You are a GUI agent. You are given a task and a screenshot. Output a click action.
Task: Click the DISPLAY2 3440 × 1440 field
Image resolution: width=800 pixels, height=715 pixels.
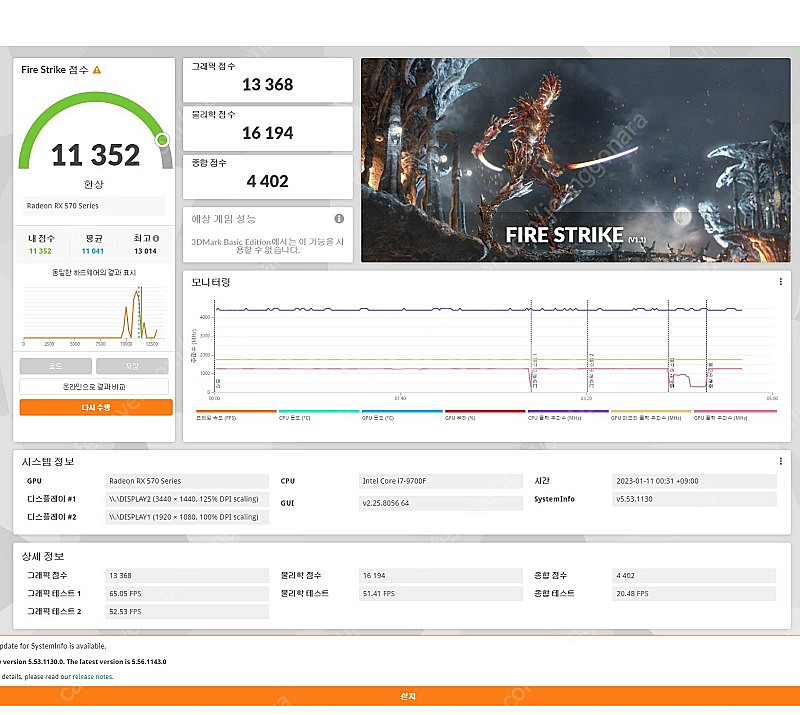[187, 499]
